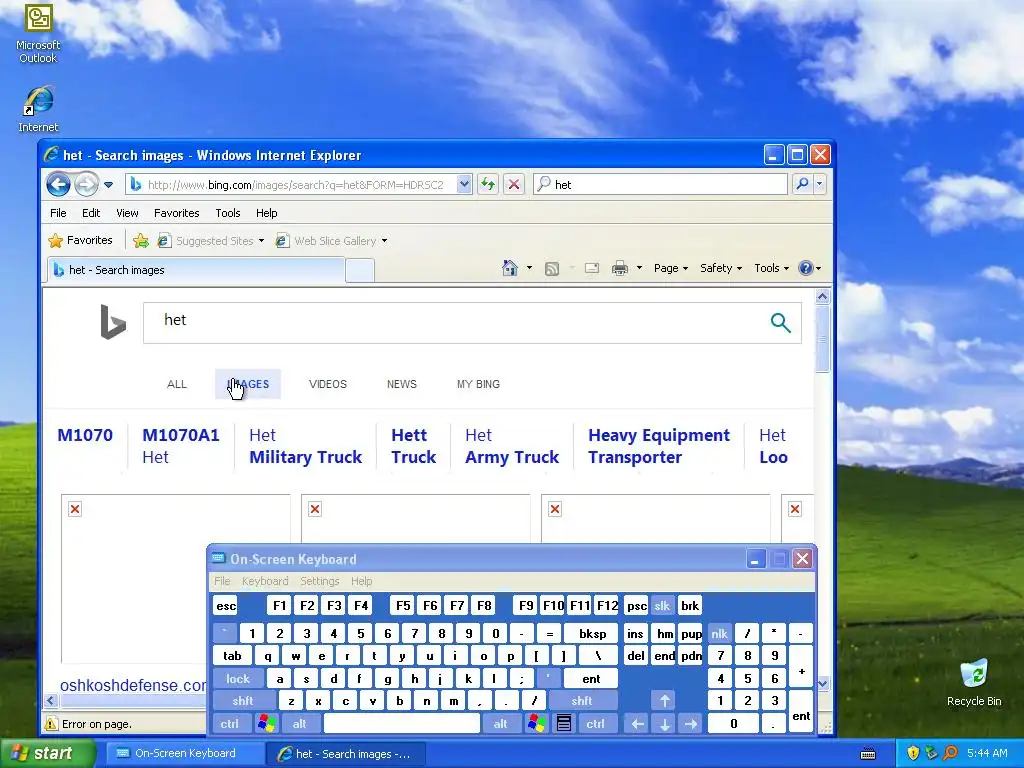This screenshot has height=768, width=1024.
Task: Click the browser Forward arrow button
Action: pos(86,185)
